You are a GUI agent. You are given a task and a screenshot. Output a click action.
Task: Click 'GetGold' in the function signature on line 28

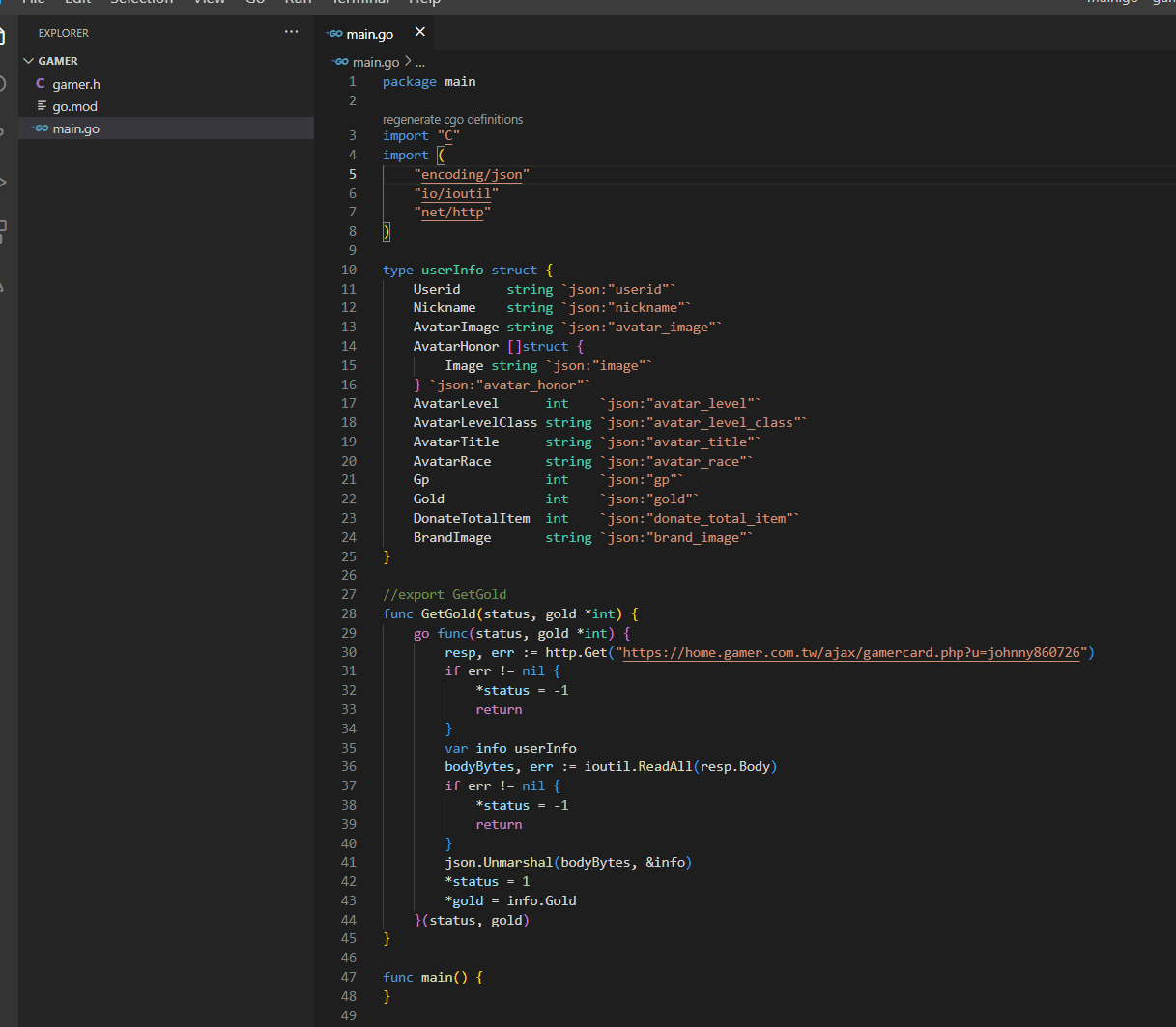(x=448, y=614)
